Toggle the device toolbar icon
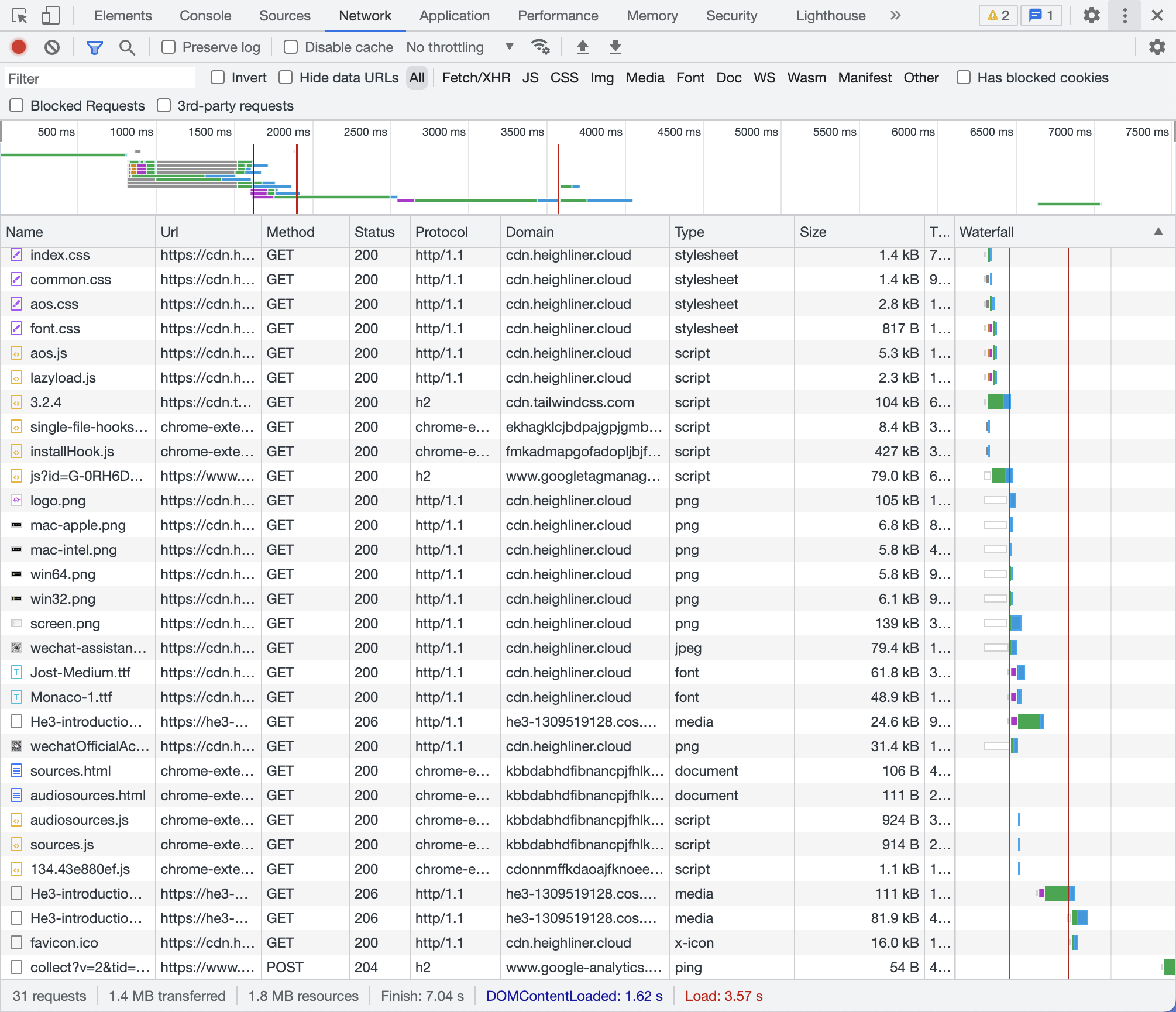 click(x=51, y=16)
